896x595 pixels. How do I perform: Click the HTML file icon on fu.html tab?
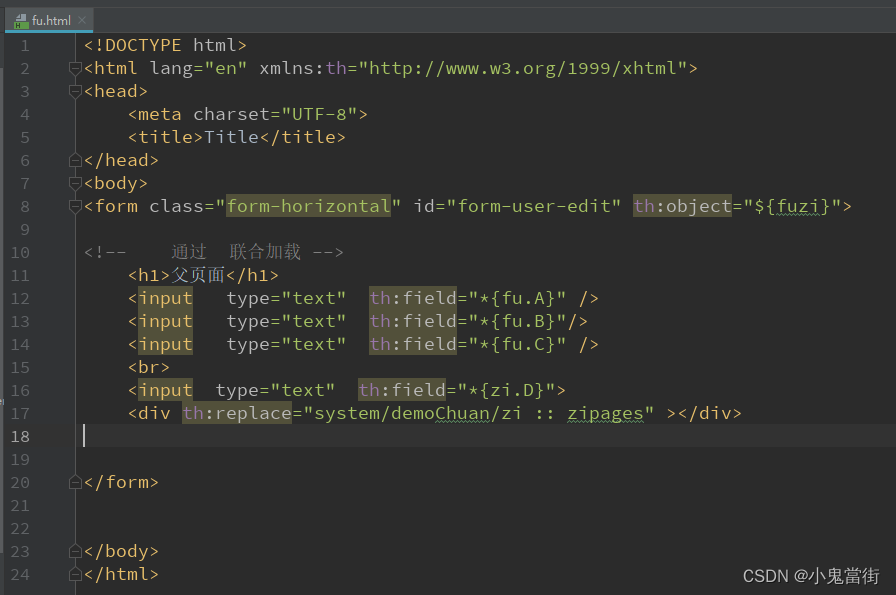point(21,21)
